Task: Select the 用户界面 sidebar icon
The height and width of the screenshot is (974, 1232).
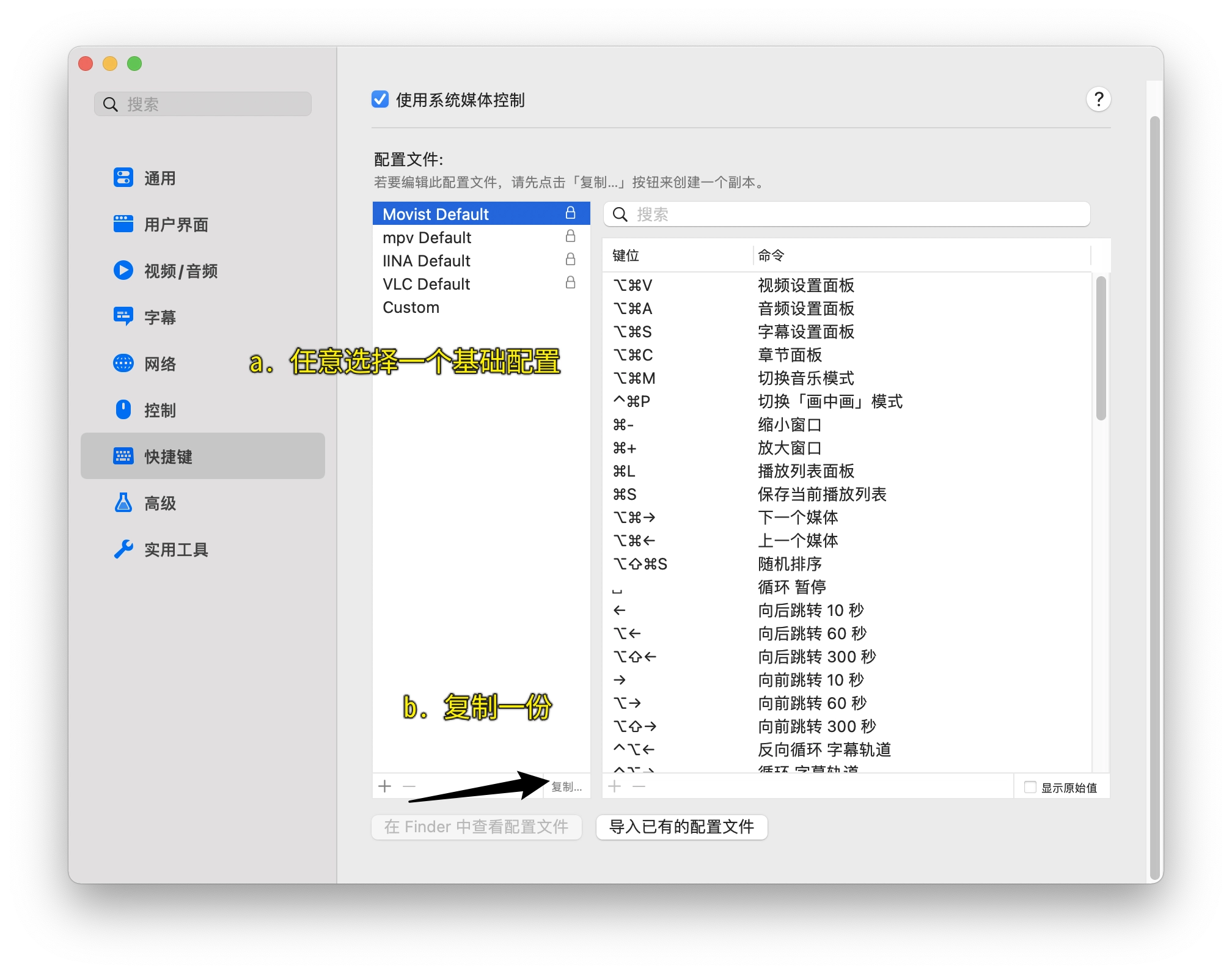Action: click(123, 224)
